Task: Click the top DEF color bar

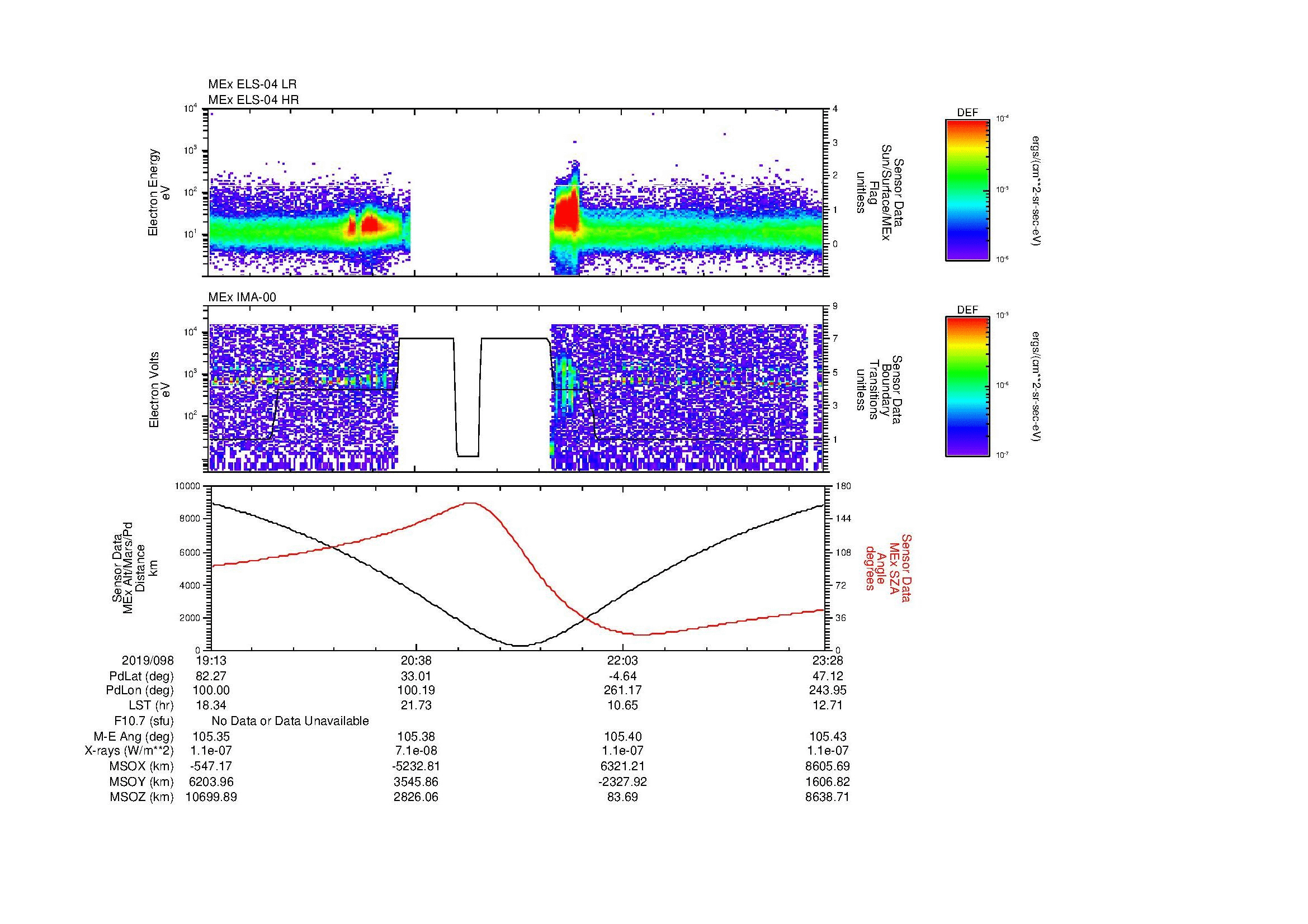Action: click(967, 189)
